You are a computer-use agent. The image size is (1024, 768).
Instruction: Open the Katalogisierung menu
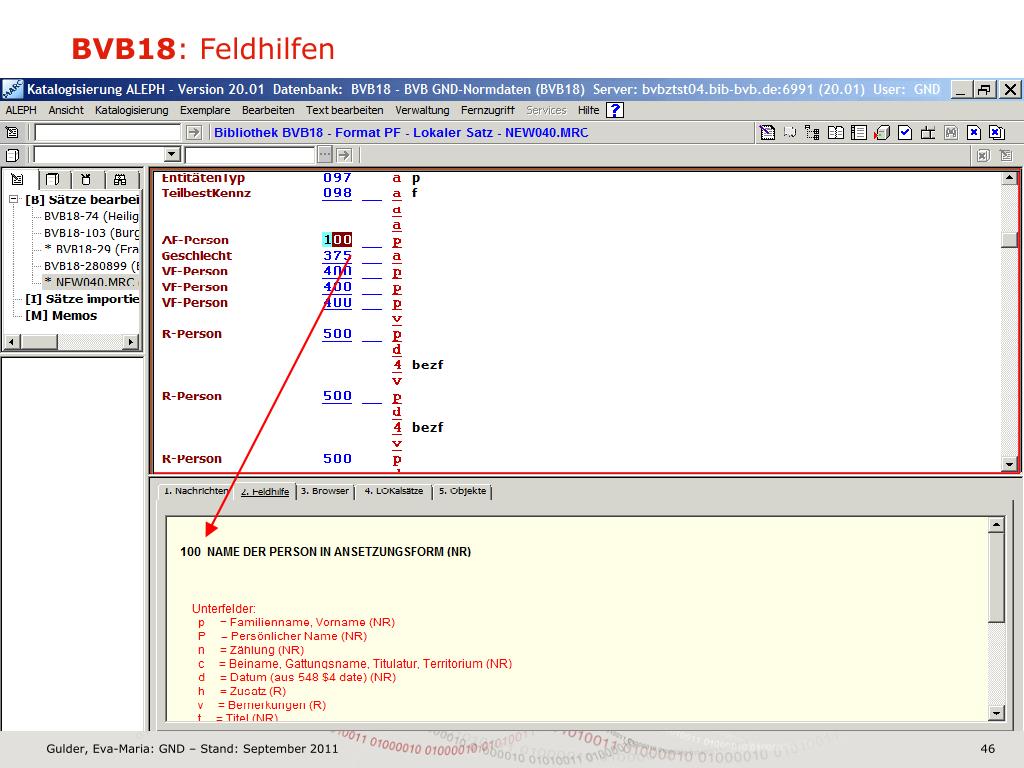pyautogui.click(x=131, y=110)
